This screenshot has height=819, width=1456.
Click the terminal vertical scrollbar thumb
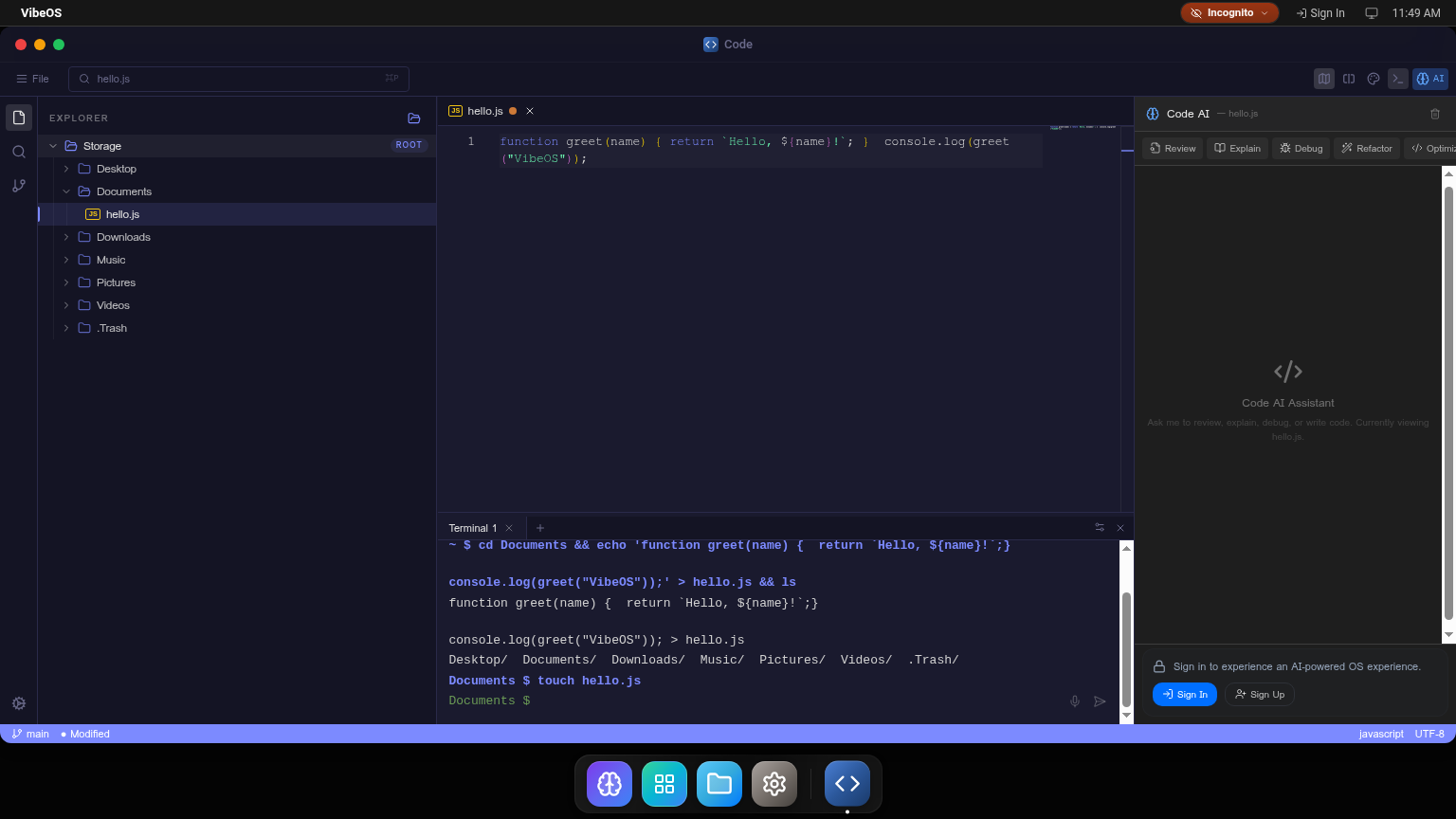1126,649
